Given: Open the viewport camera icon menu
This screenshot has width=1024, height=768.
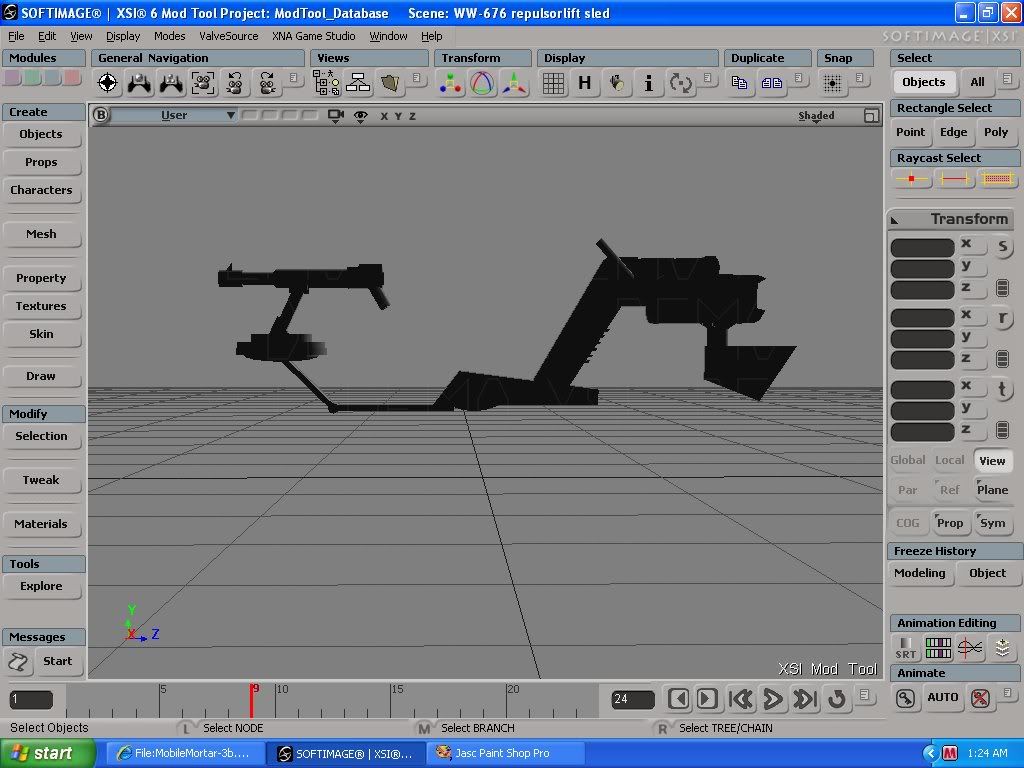Looking at the screenshot, I should [x=336, y=116].
